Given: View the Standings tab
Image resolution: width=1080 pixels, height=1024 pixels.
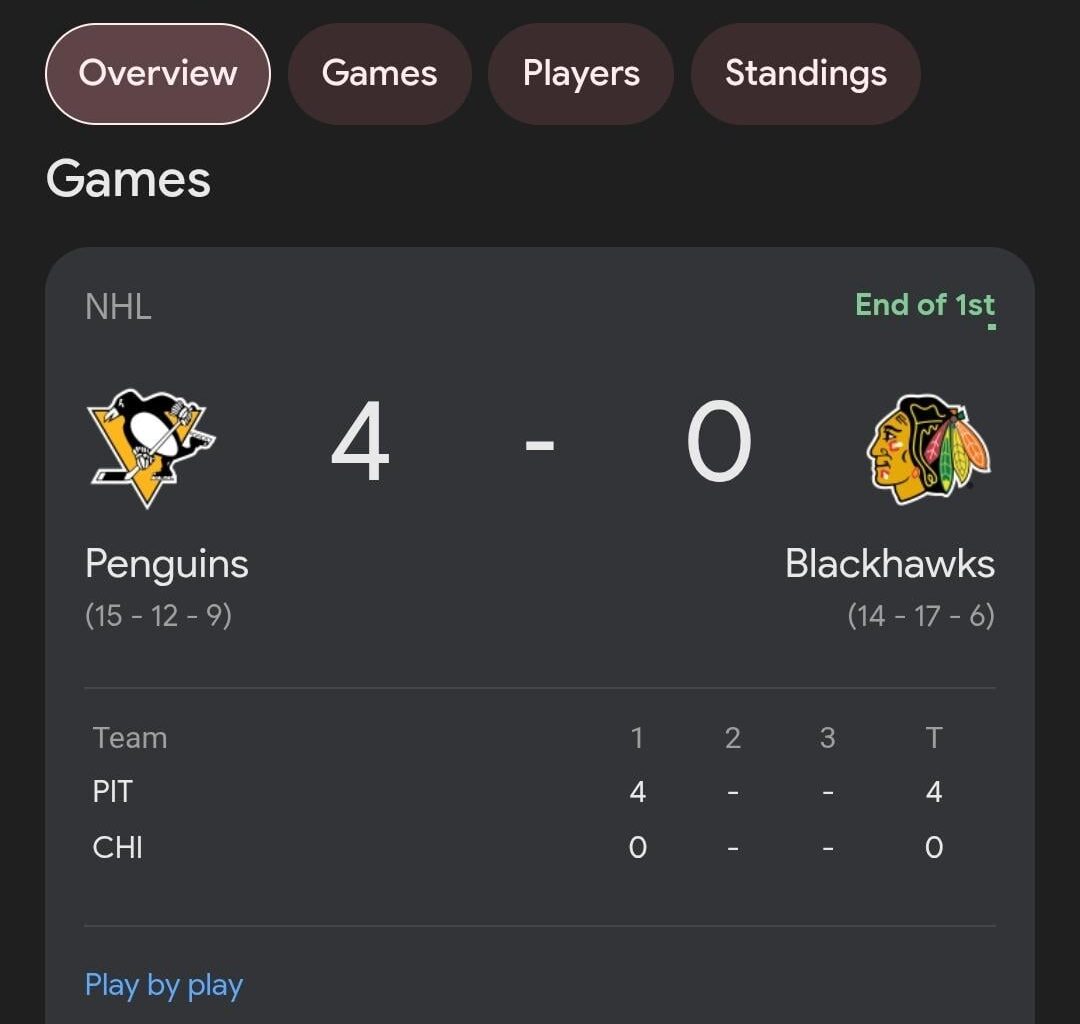Looking at the screenshot, I should click(x=805, y=72).
